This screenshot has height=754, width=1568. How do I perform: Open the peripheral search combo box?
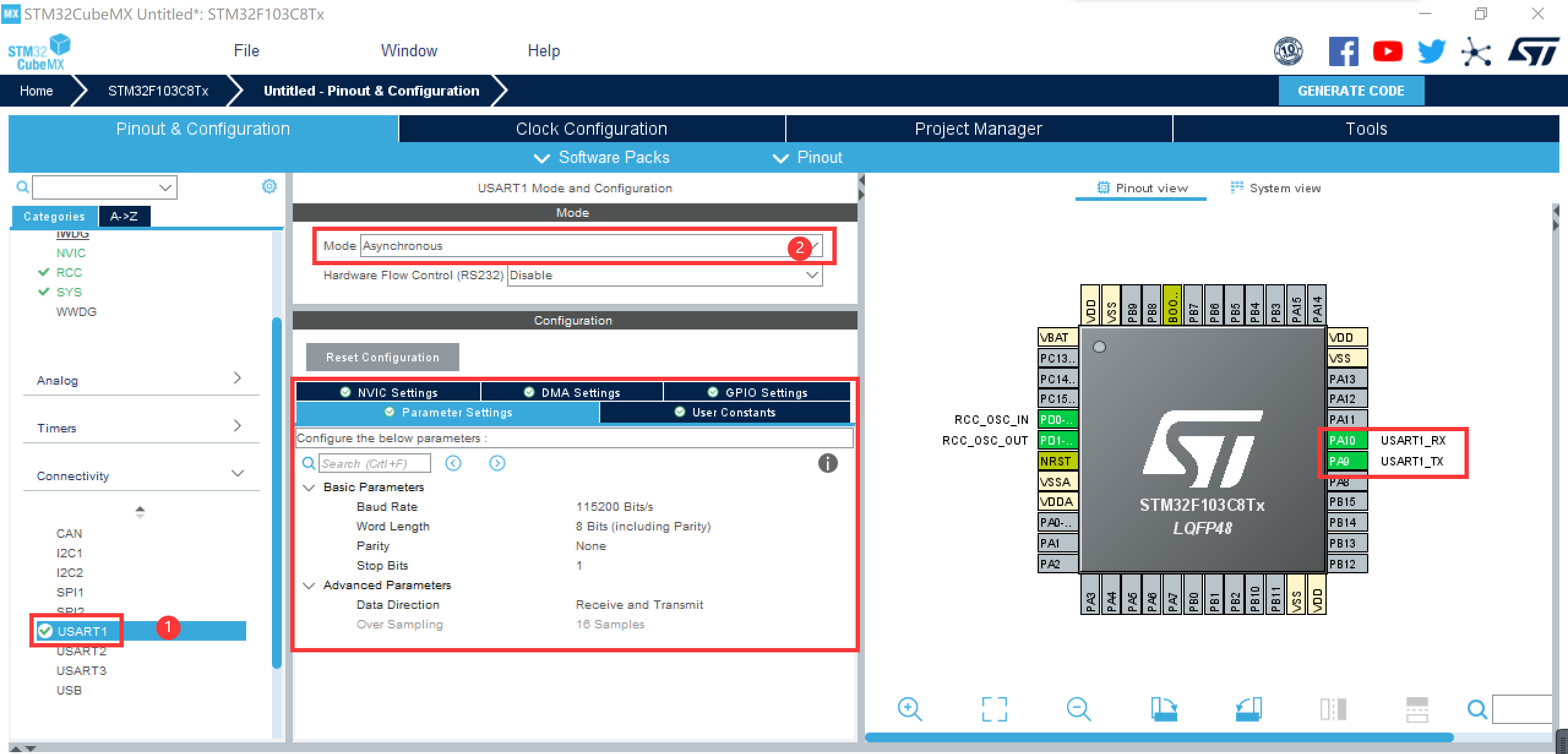point(105,187)
